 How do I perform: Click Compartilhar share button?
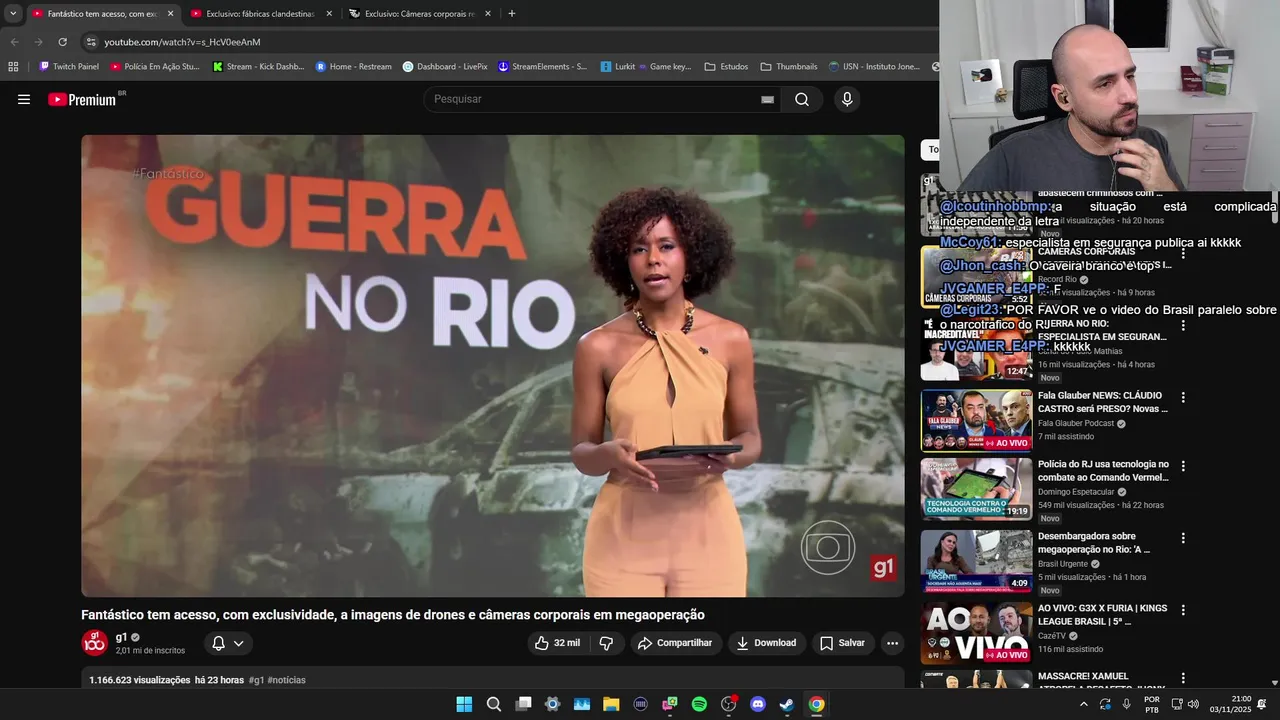(x=676, y=643)
